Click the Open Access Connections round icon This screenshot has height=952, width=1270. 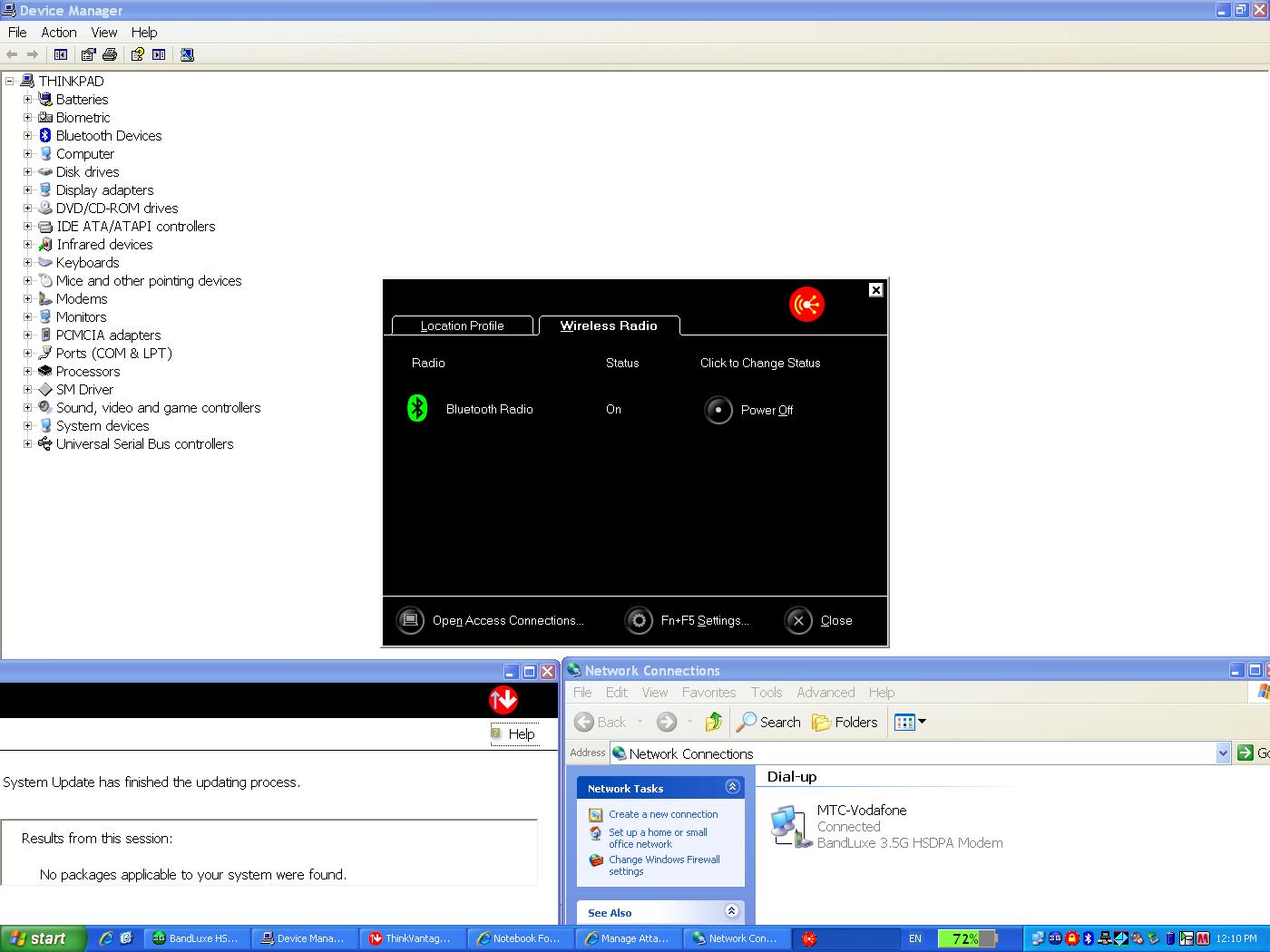pos(410,620)
